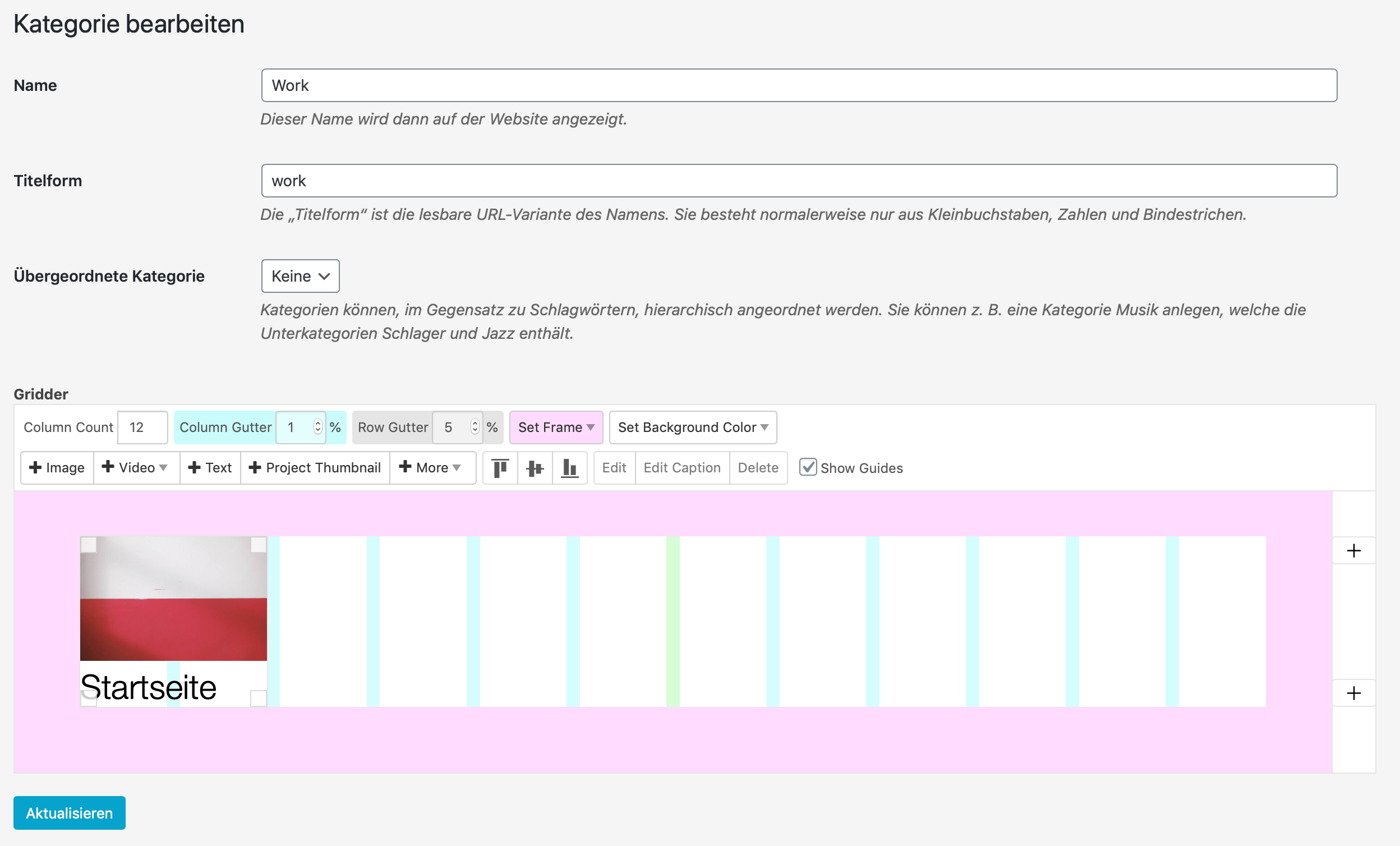Image resolution: width=1400 pixels, height=846 pixels.
Task: Add a Project Thumbnail element
Action: pyautogui.click(x=315, y=468)
